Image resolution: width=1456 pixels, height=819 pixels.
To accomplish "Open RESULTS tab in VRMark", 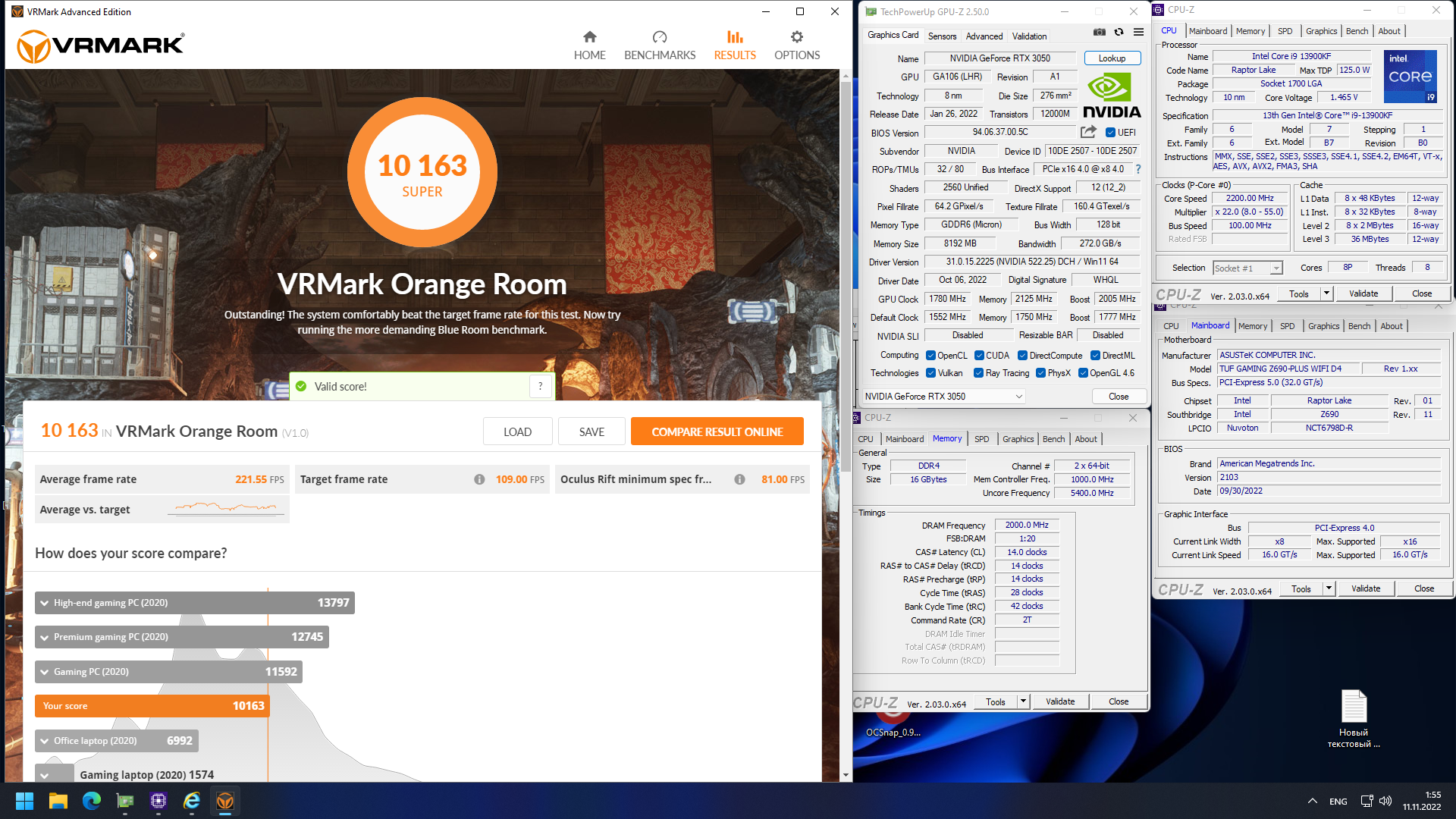I will 734,45.
